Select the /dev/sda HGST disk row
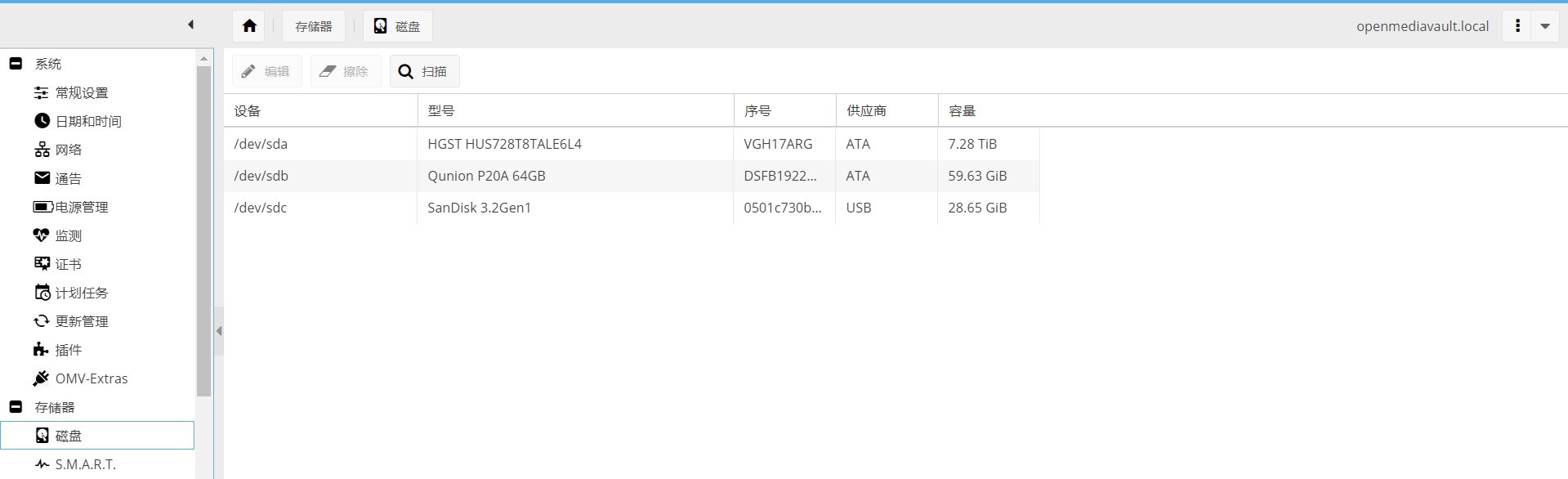 tap(504, 144)
